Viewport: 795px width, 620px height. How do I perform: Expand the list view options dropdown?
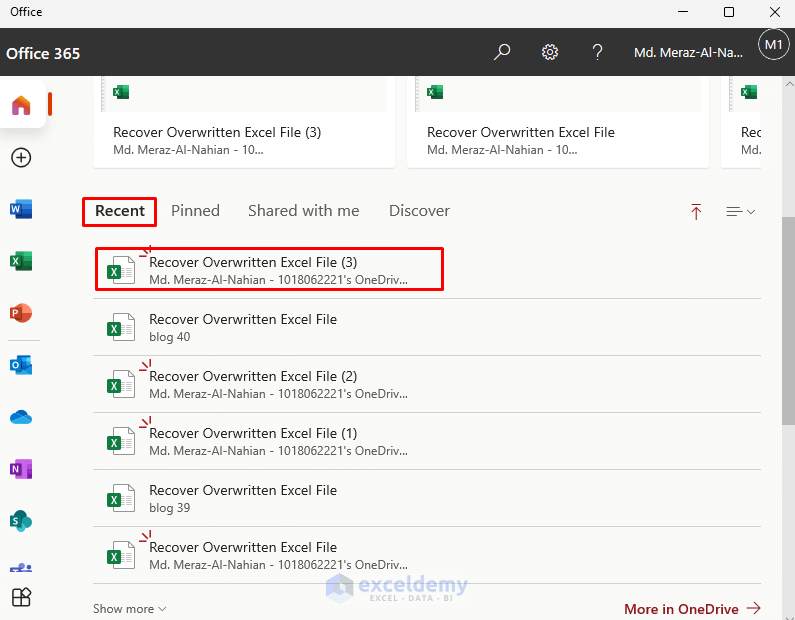pos(740,211)
